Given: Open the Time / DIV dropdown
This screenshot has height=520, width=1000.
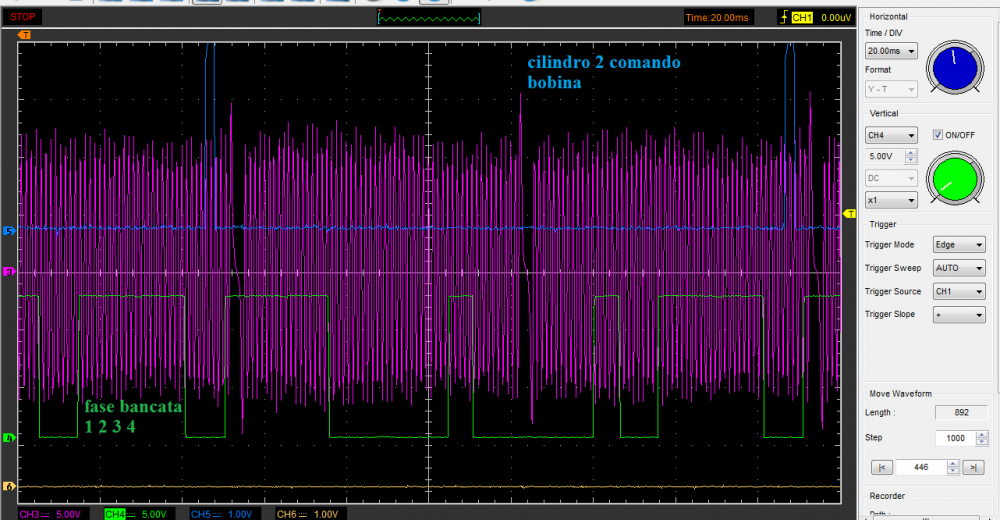Looking at the screenshot, I should (891, 51).
